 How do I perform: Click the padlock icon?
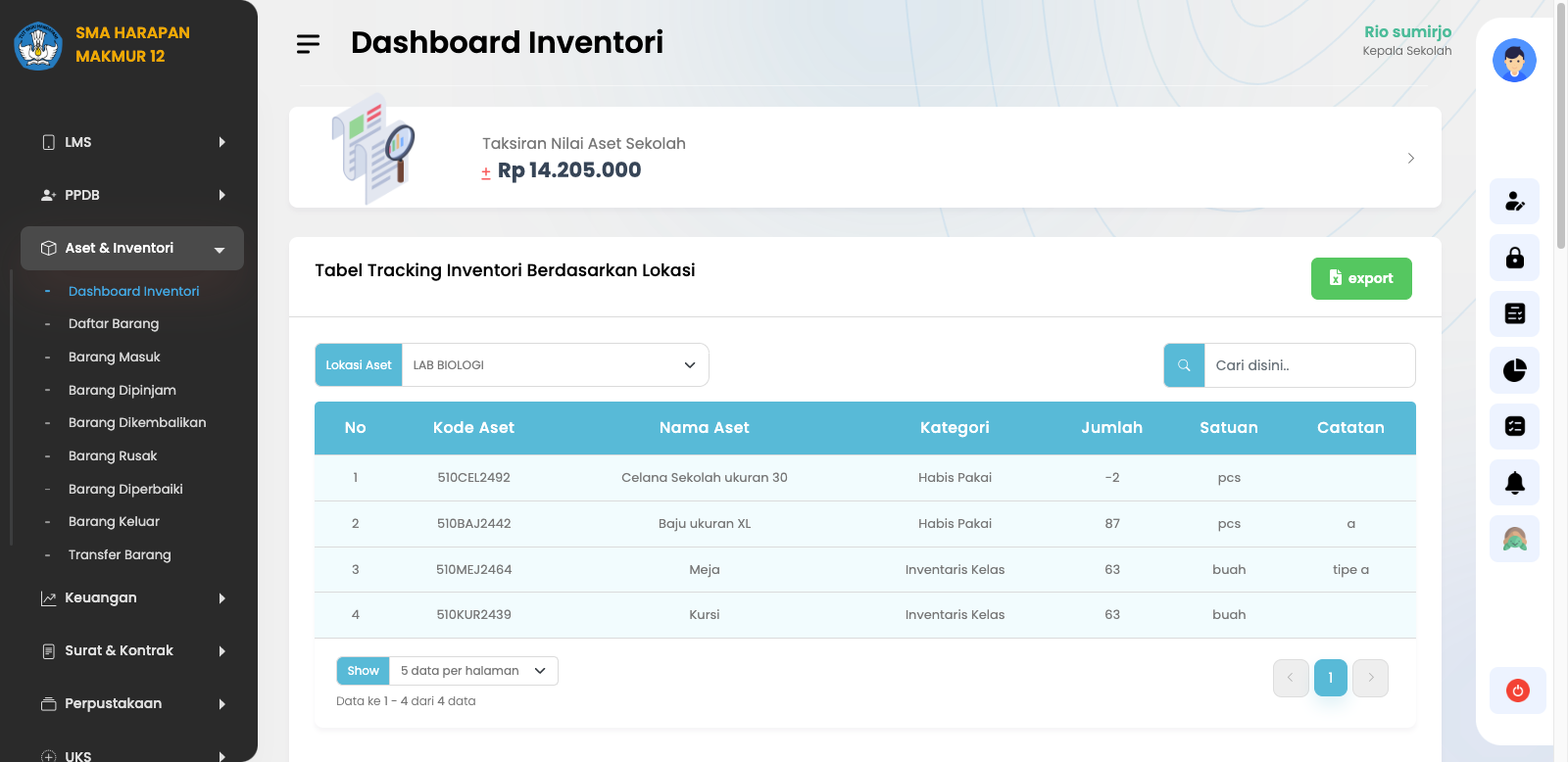1514,258
